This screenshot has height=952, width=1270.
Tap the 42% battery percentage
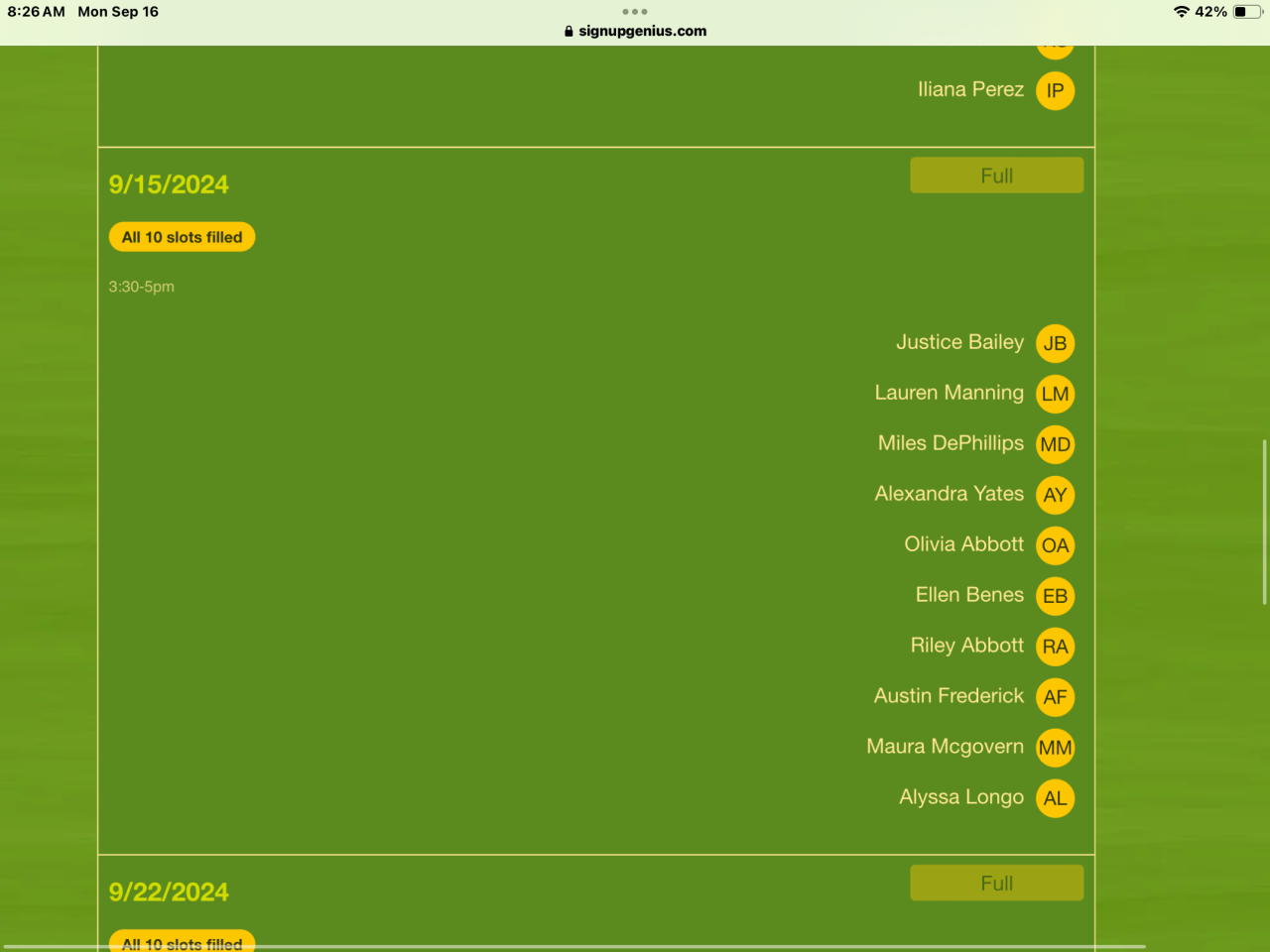1210,12
